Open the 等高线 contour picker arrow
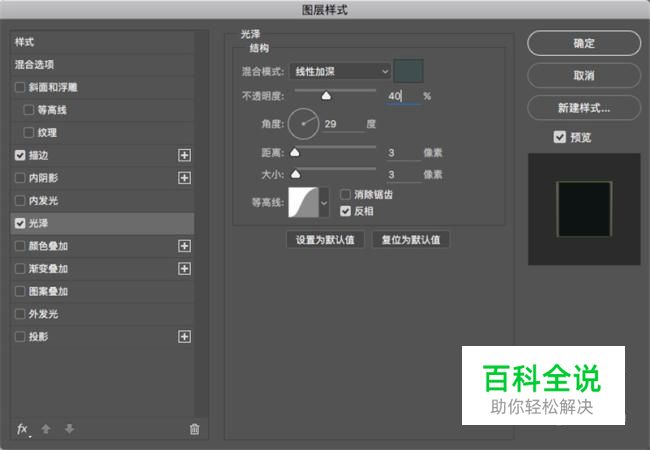This screenshot has height=450, width=650. pos(324,203)
